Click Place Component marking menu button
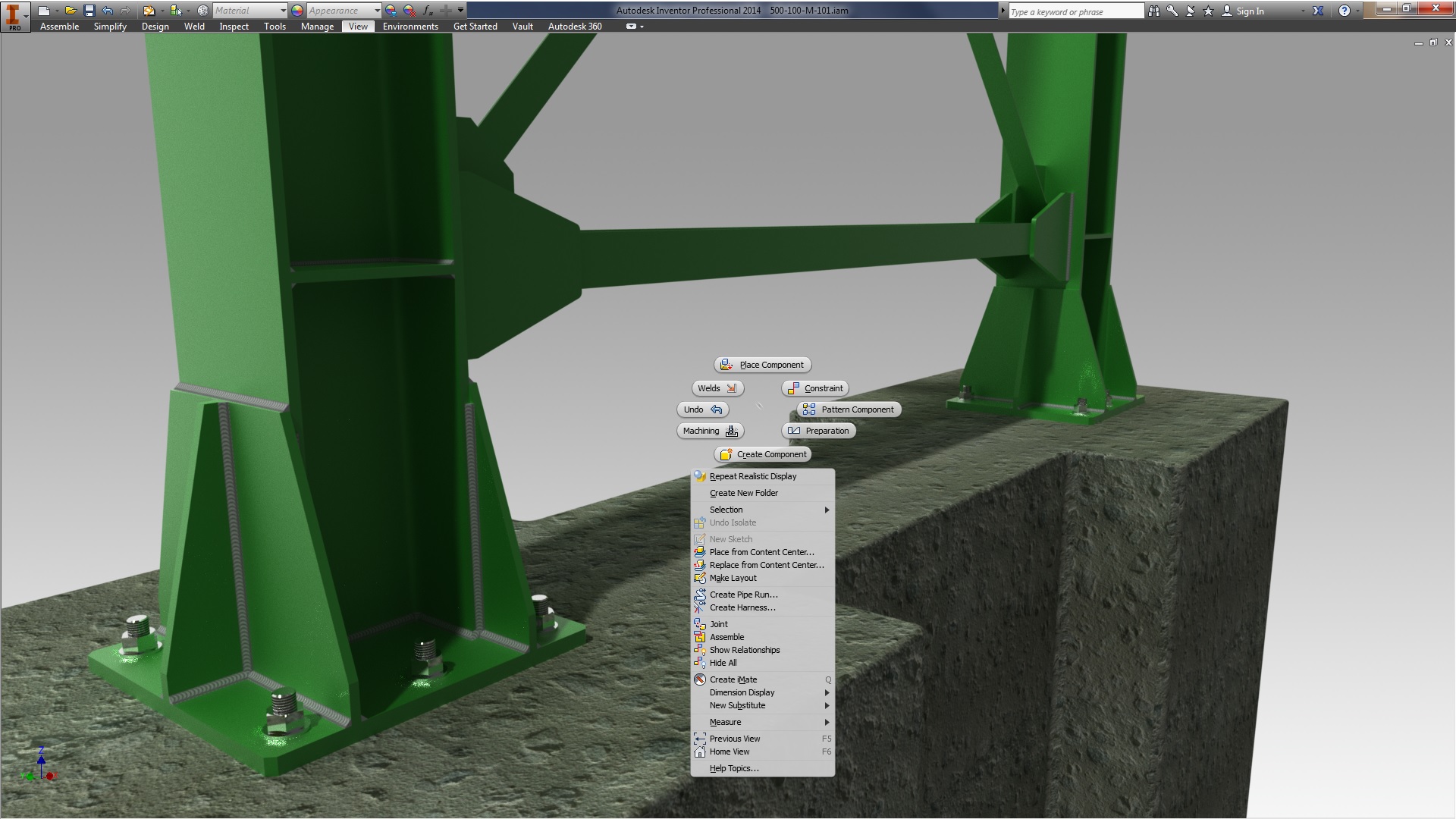This screenshot has width=1456, height=819. [762, 365]
